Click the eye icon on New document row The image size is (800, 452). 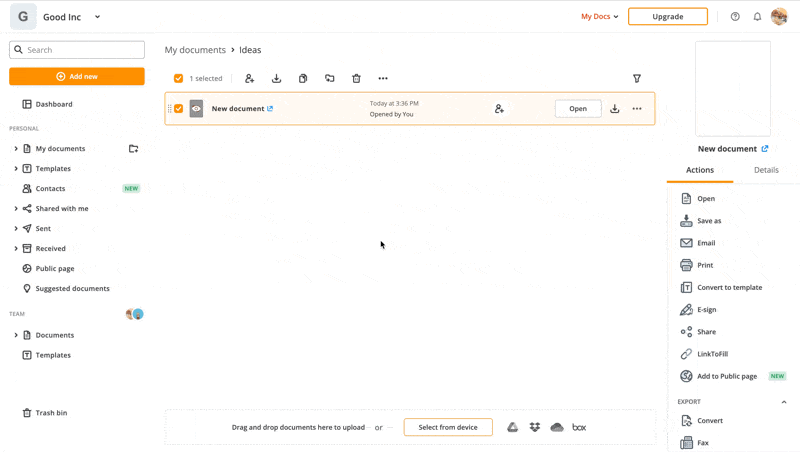click(x=196, y=109)
